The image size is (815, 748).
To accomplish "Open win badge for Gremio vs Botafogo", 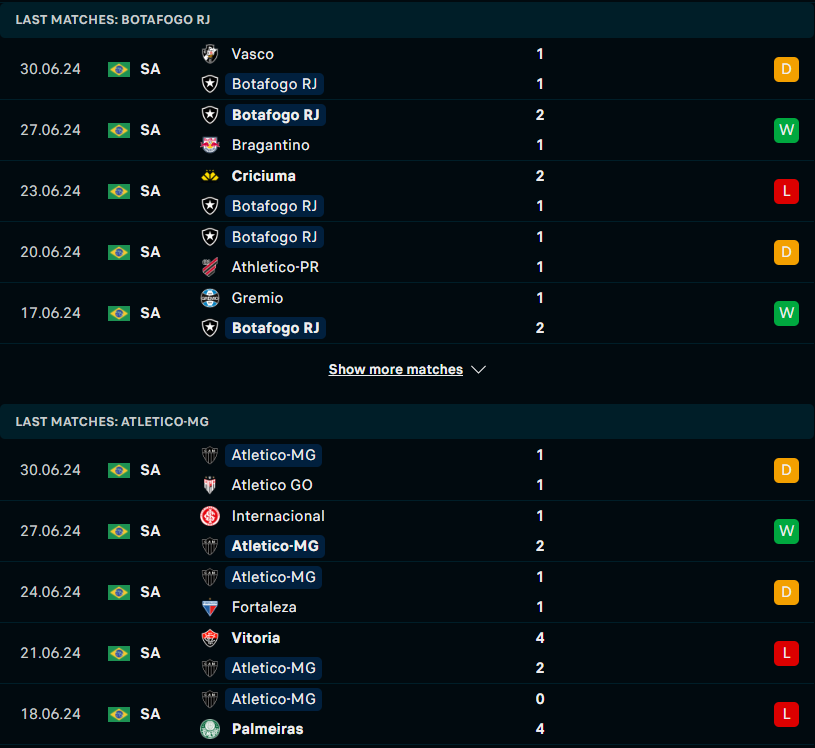I will (786, 313).
